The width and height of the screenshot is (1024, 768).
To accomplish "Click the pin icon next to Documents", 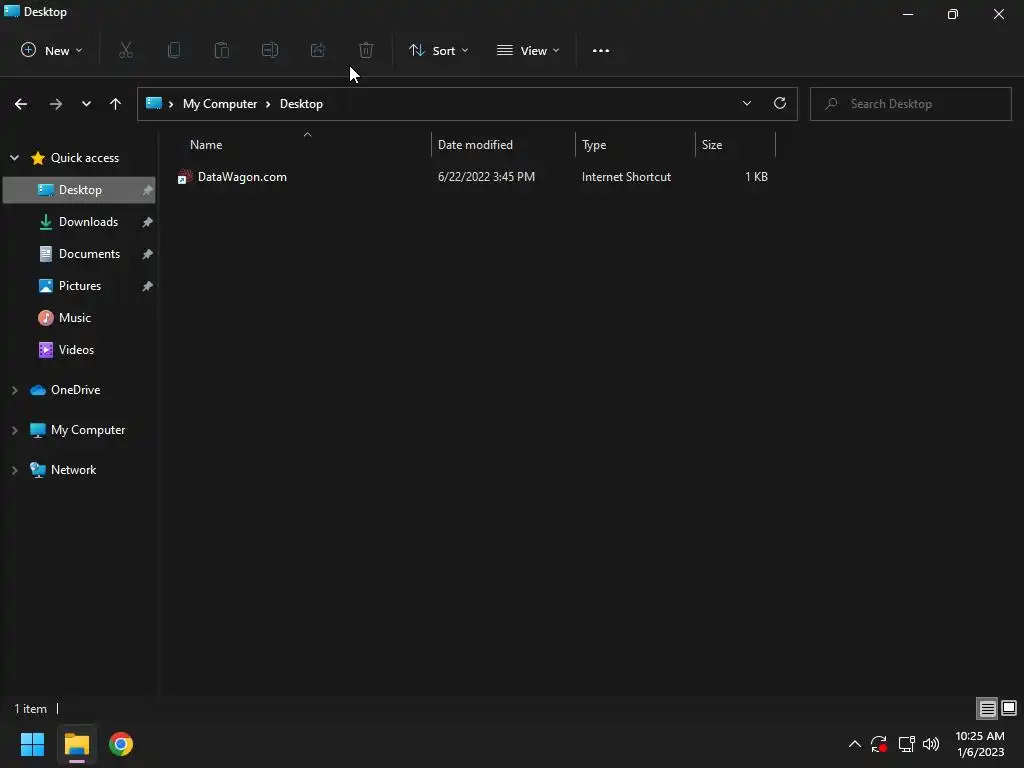I will 148,254.
